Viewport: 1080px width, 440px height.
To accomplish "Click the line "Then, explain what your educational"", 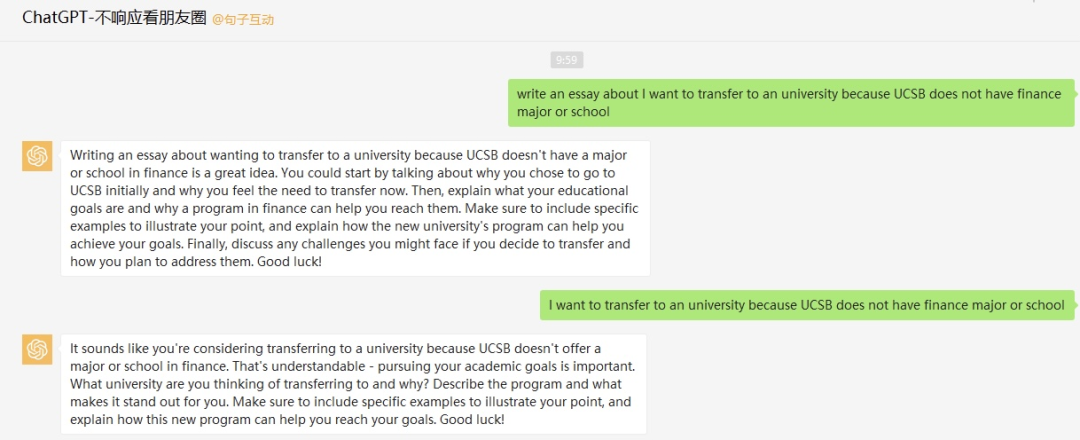I will click(519, 190).
